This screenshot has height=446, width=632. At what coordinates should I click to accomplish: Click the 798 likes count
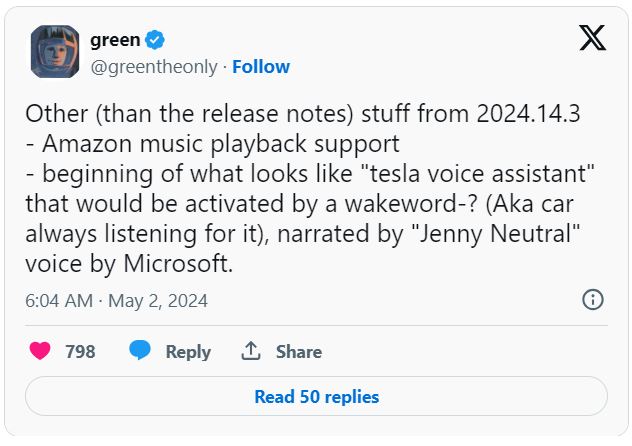[80, 352]
